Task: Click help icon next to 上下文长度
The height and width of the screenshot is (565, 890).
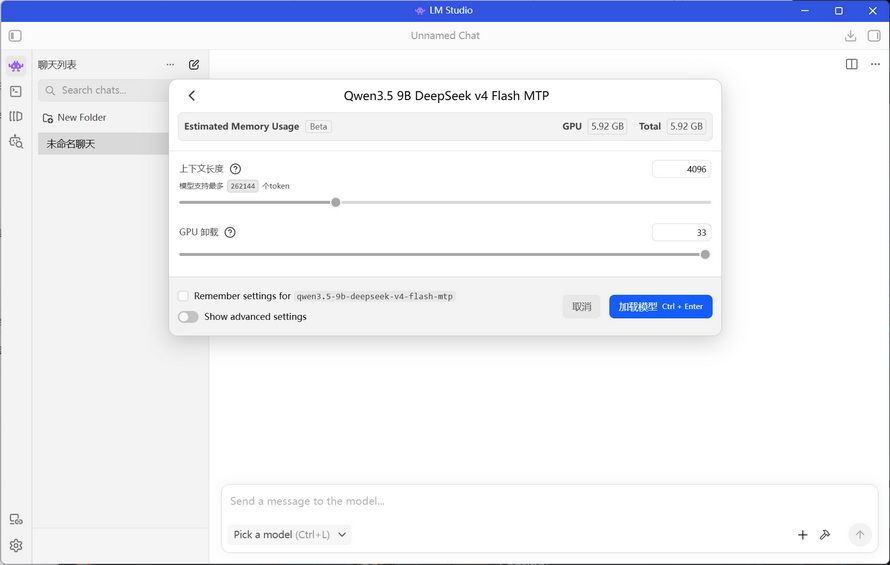Action: pos(236,169)
